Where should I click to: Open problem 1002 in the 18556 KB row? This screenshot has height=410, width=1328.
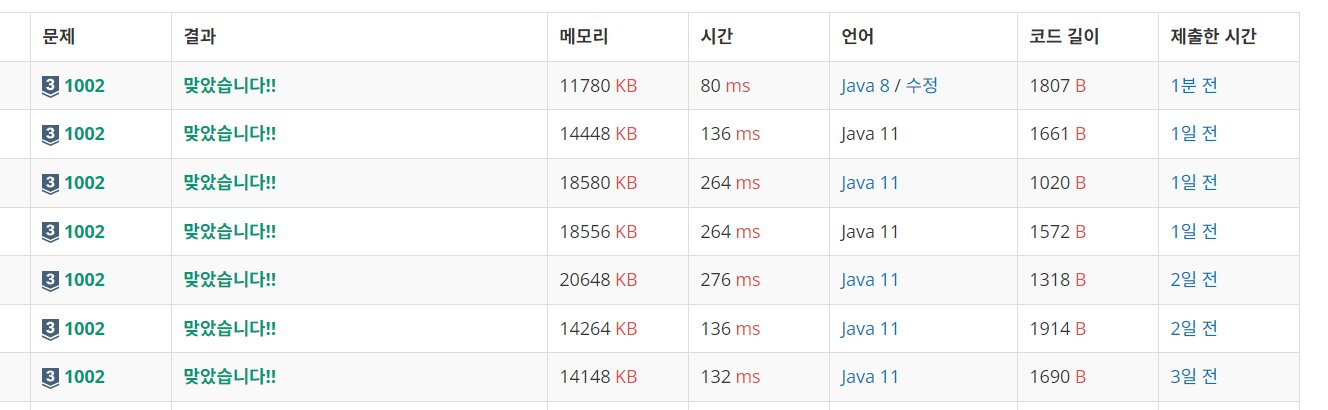(x=84, y=232)
